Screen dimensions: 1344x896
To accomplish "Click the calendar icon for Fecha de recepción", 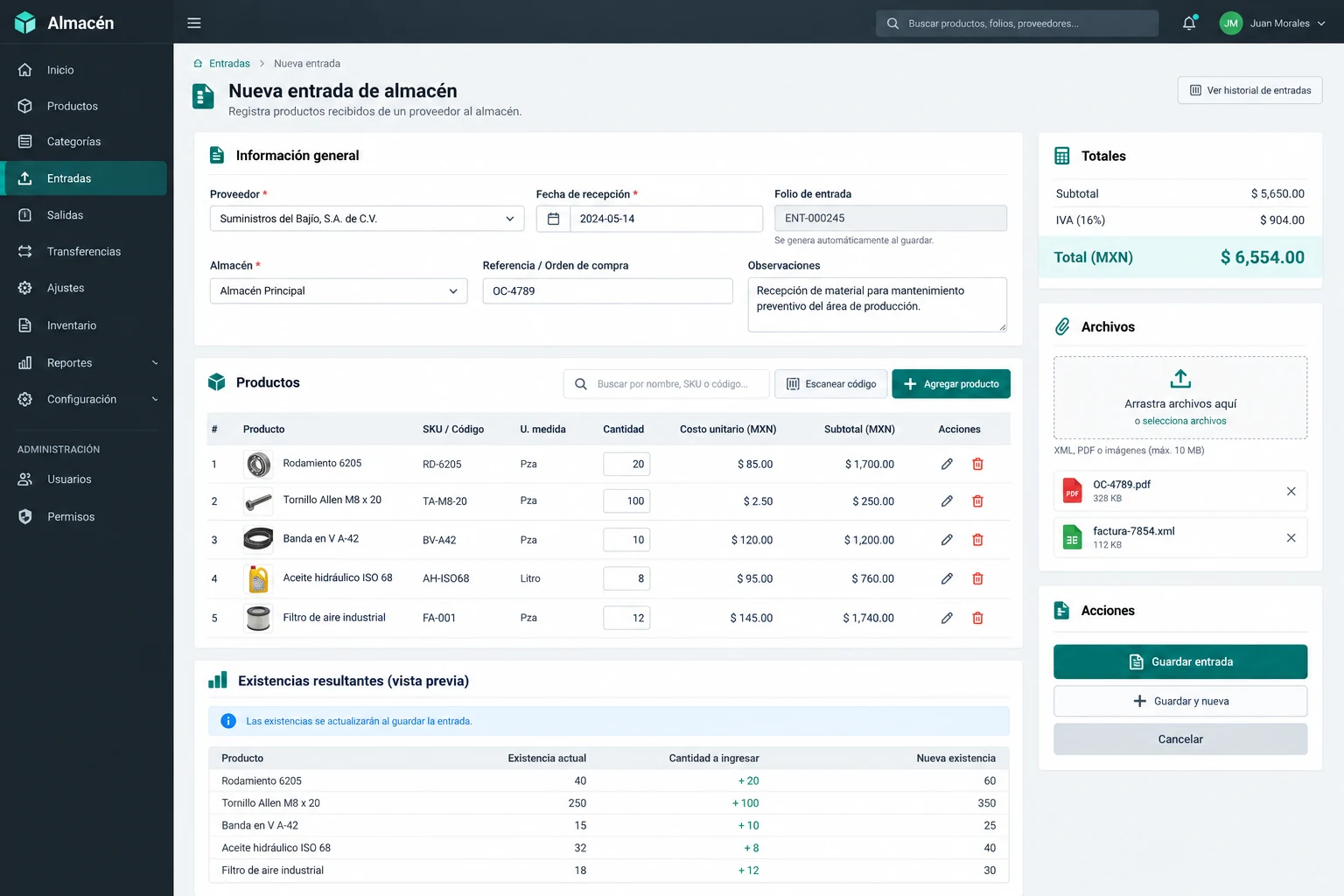I will tap(553, 219).
